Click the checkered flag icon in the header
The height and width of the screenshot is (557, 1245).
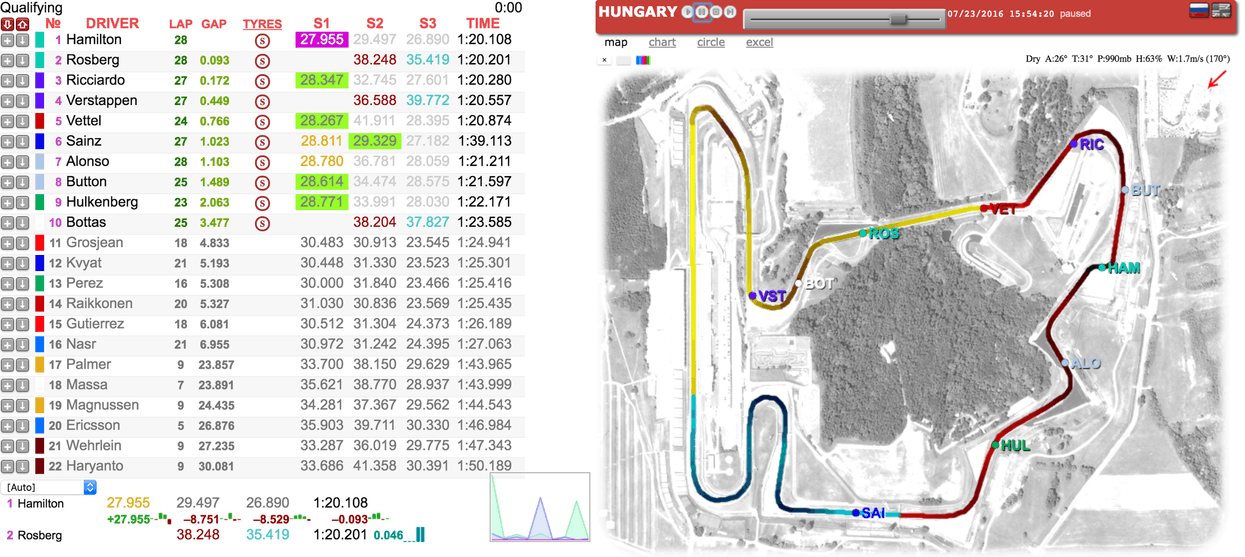pos(1220,11)
